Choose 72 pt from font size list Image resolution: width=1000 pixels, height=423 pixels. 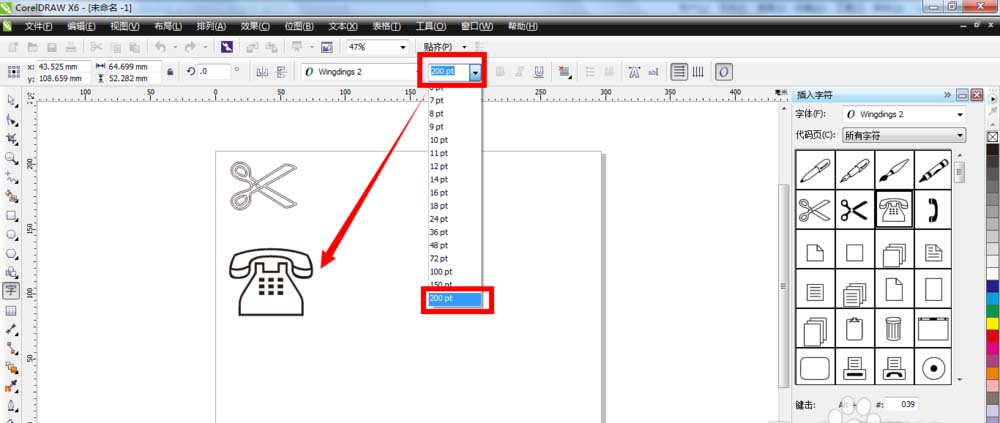pos(440,258)
